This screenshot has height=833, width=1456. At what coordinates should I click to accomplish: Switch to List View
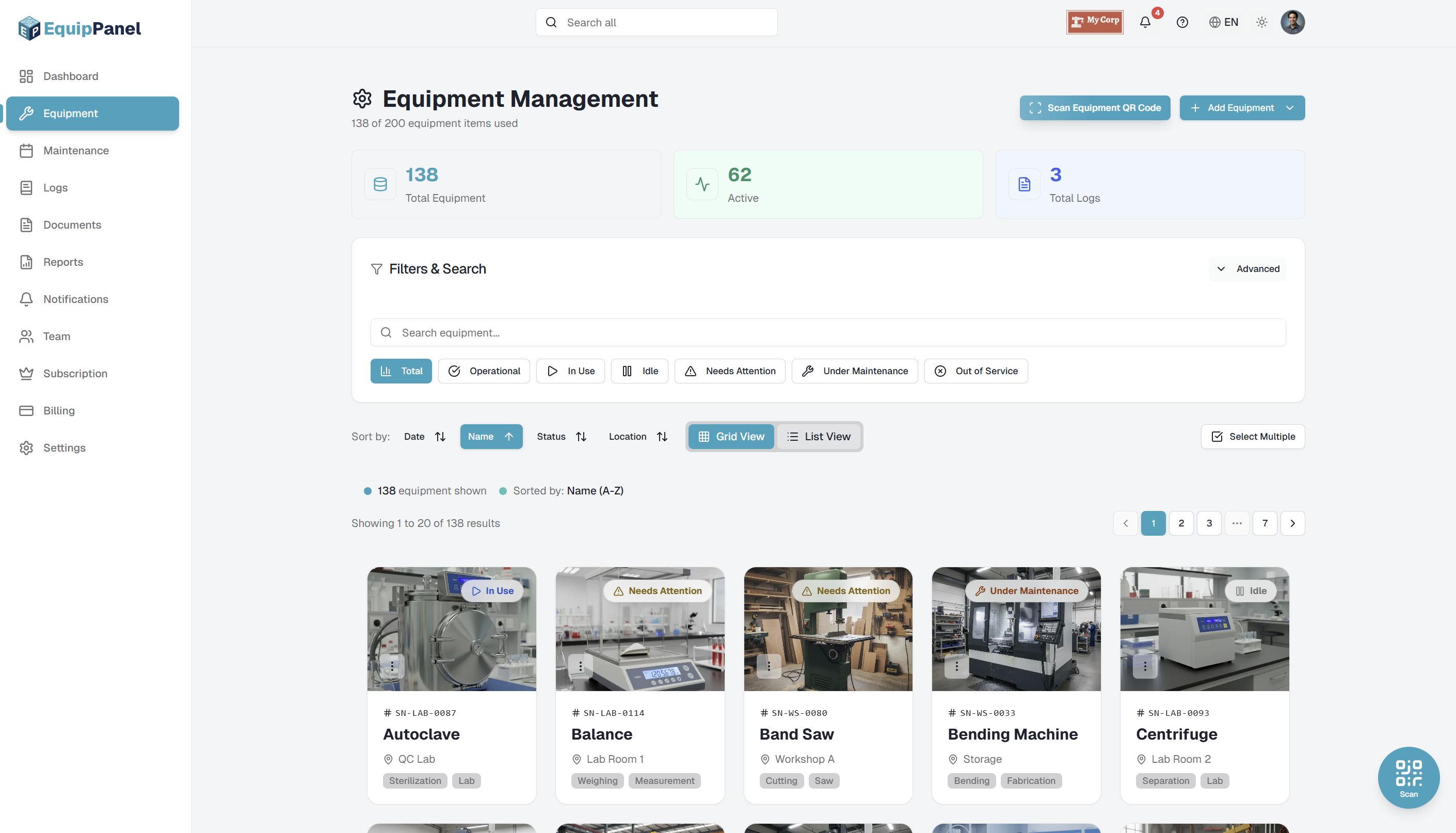click(819, 437)
